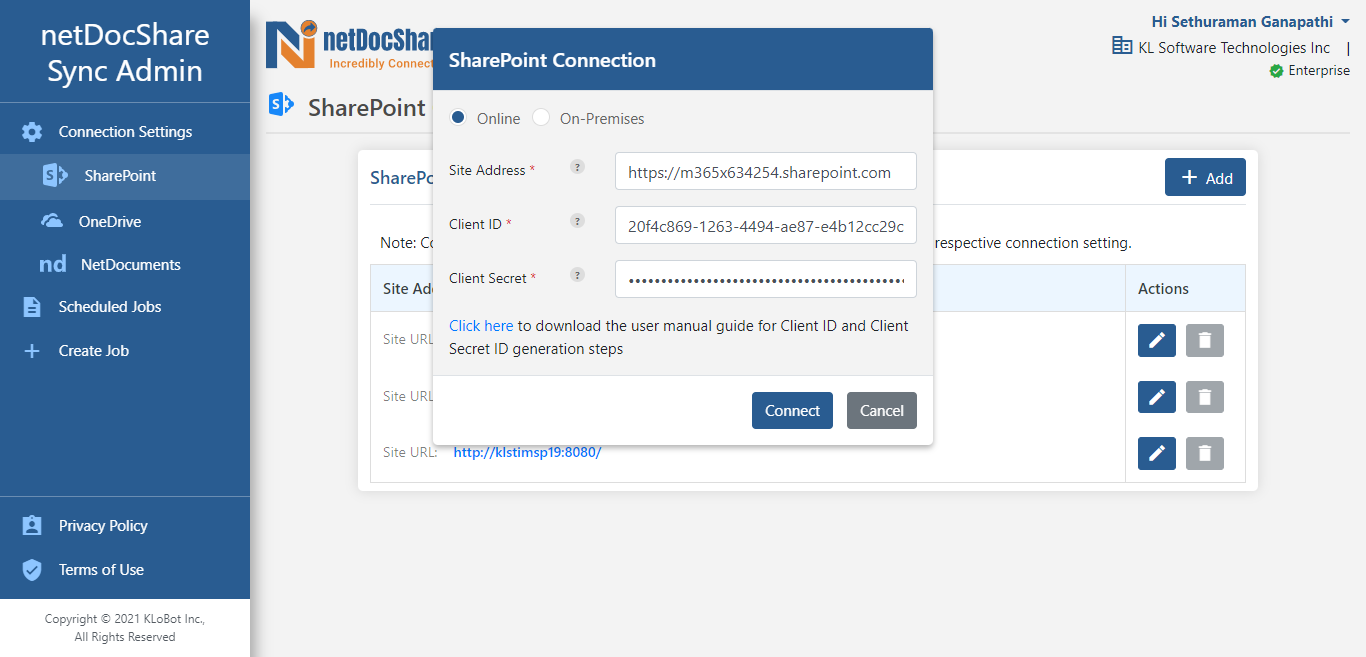Open the user dropdown arrow beside Sethuraman Ganapathi
Viewport: 1366px width, 657px height.
(1345, 21)
